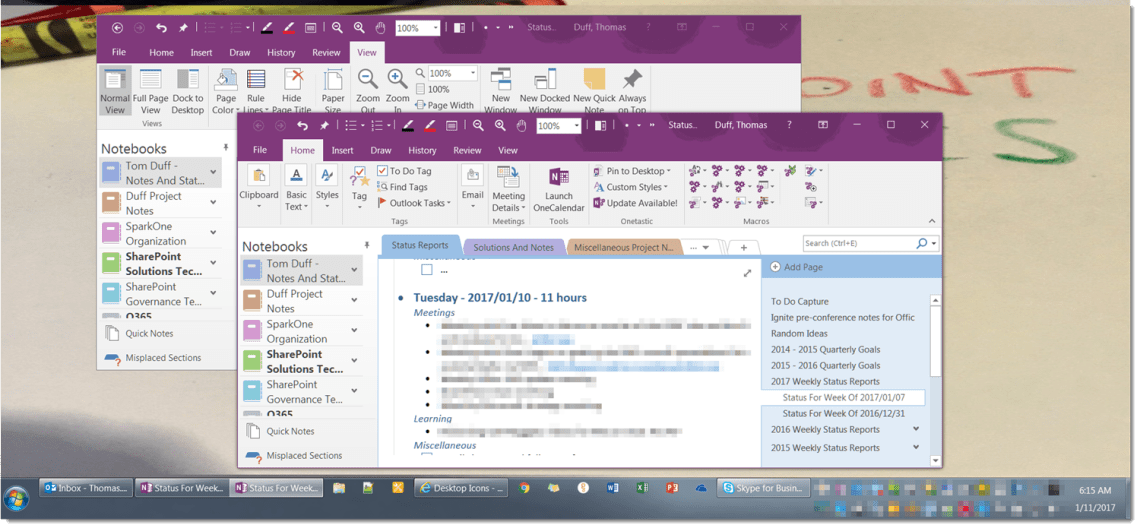This screenshot has width=1140, height=528.
Task: Select Solutions And Notes section tab
Action: tap(514, 247)
